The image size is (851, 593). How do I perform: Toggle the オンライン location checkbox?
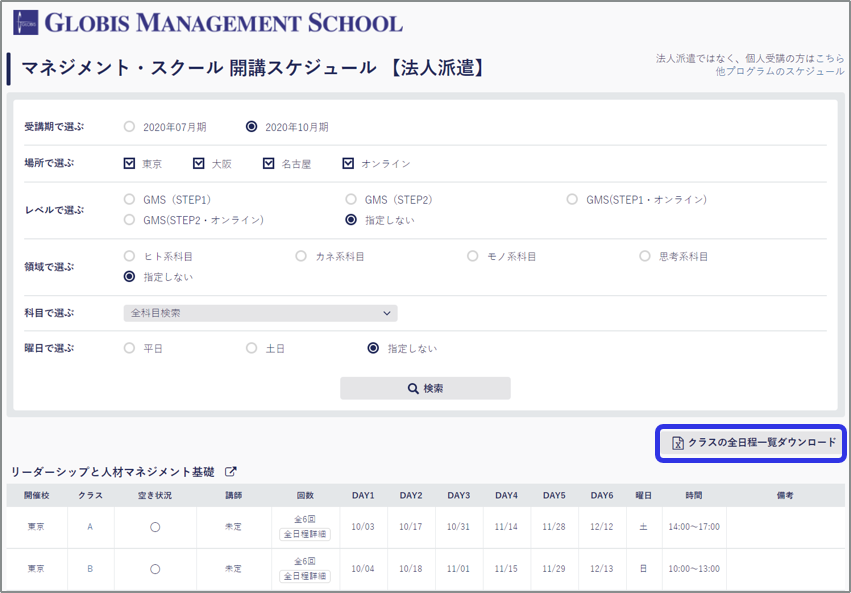[348, 163]
